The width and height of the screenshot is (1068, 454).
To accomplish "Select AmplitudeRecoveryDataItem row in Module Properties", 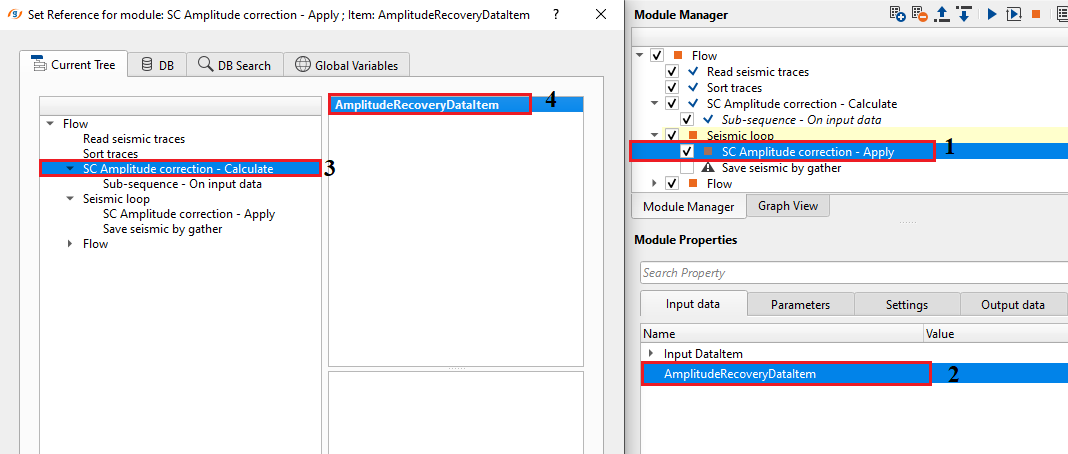I will click(854, 374).
